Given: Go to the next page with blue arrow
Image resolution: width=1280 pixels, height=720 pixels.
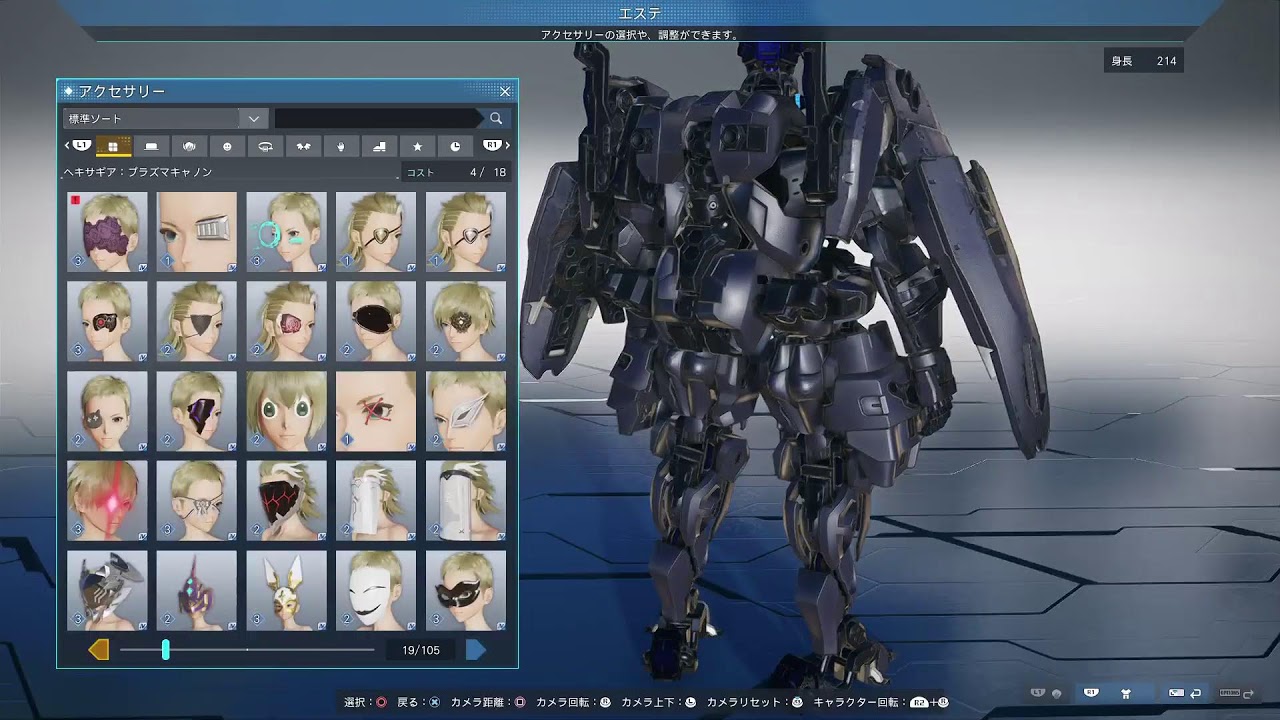Looking at the screenshot, I should (476, 650).
